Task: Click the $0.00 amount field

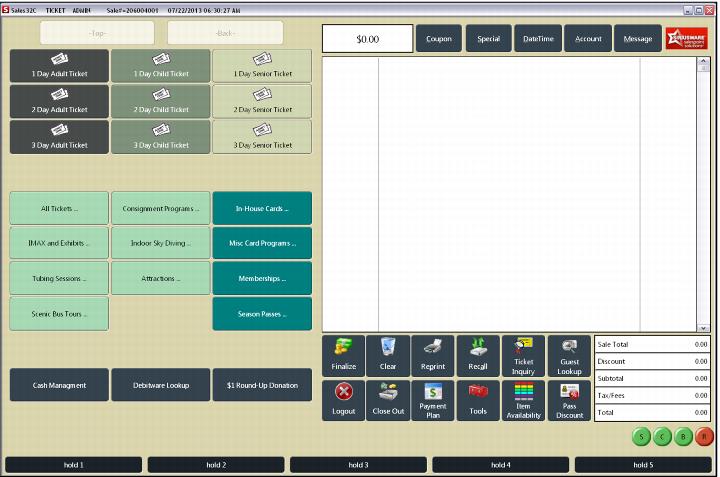Action: (x=367, y=39)
